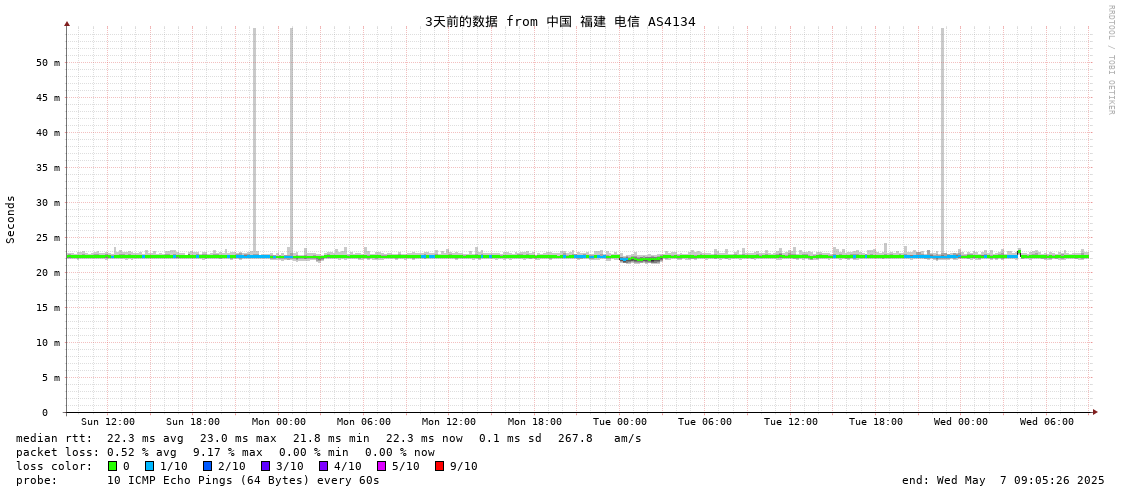Click the 'Mon 00:00' time axis label
This screenshot has height=494, width=1121.
pyautogui.click(x=279, y=422)
